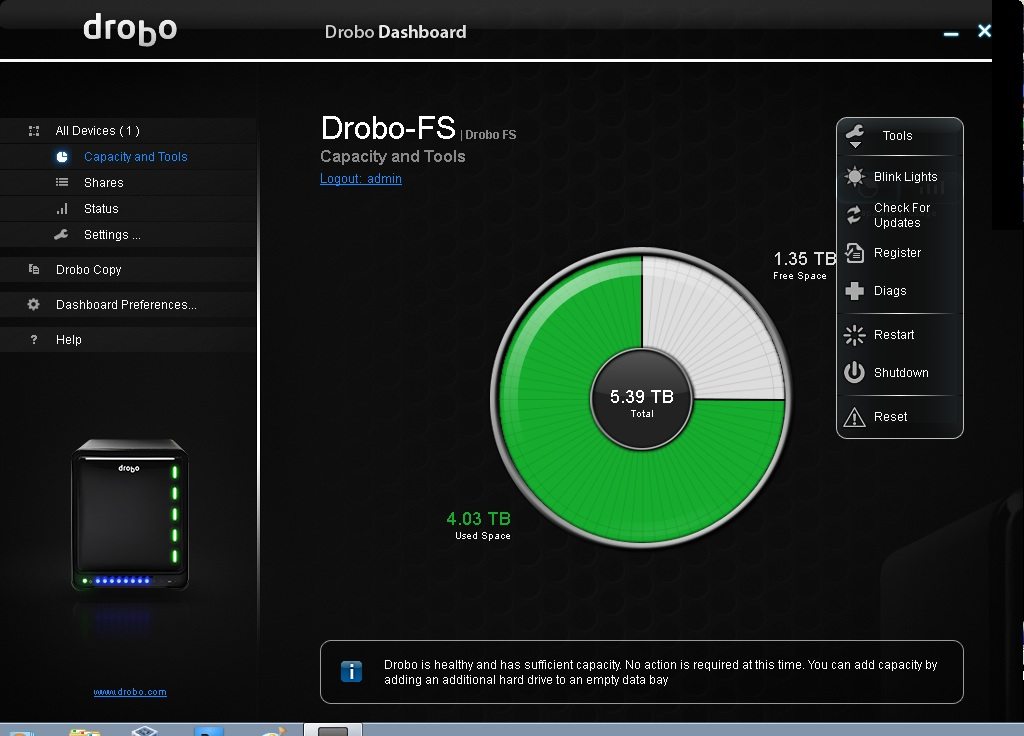Click the Diags plus icon

[854, 291]
